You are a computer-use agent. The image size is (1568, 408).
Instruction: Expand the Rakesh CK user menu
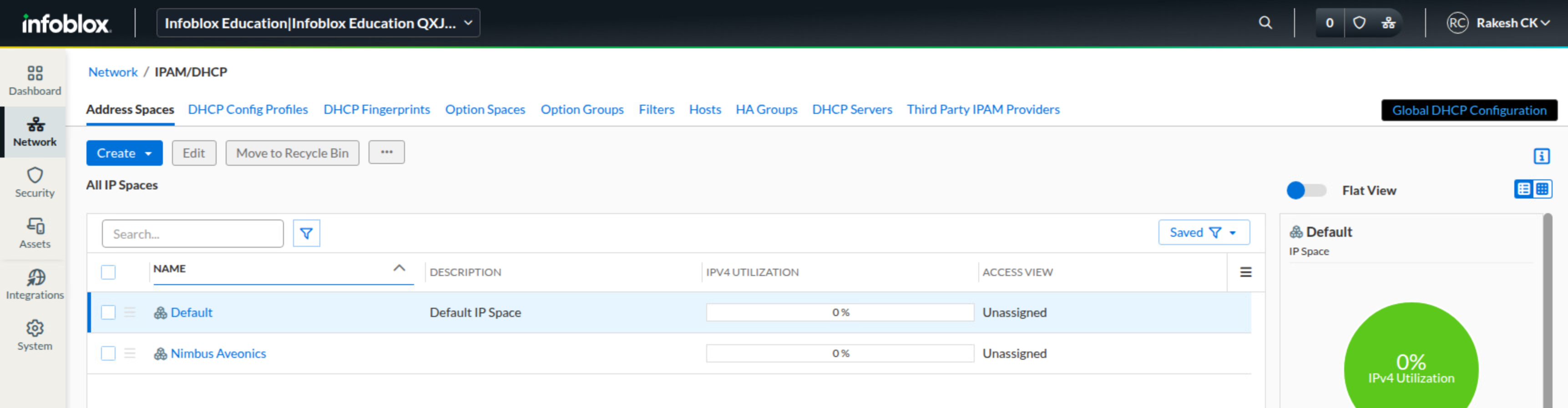[1513, 23]
